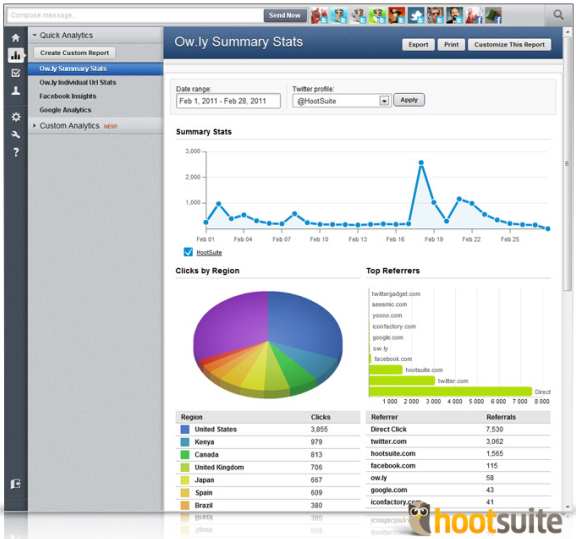This screenshot has width=576, height=539.
Task: Click hootsuite.com in referrer table
Action: [x=393, y=453]
